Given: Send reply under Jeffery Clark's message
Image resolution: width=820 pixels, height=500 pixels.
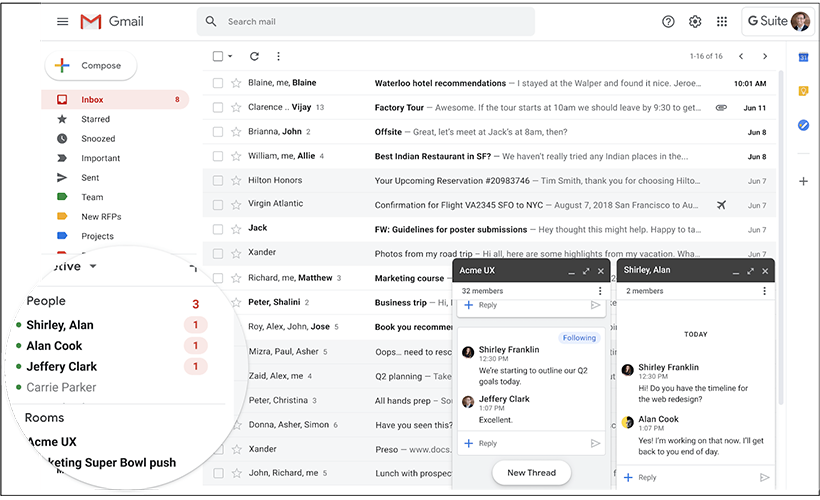Looking at the screenshot, I should click(x=595, y=444).
